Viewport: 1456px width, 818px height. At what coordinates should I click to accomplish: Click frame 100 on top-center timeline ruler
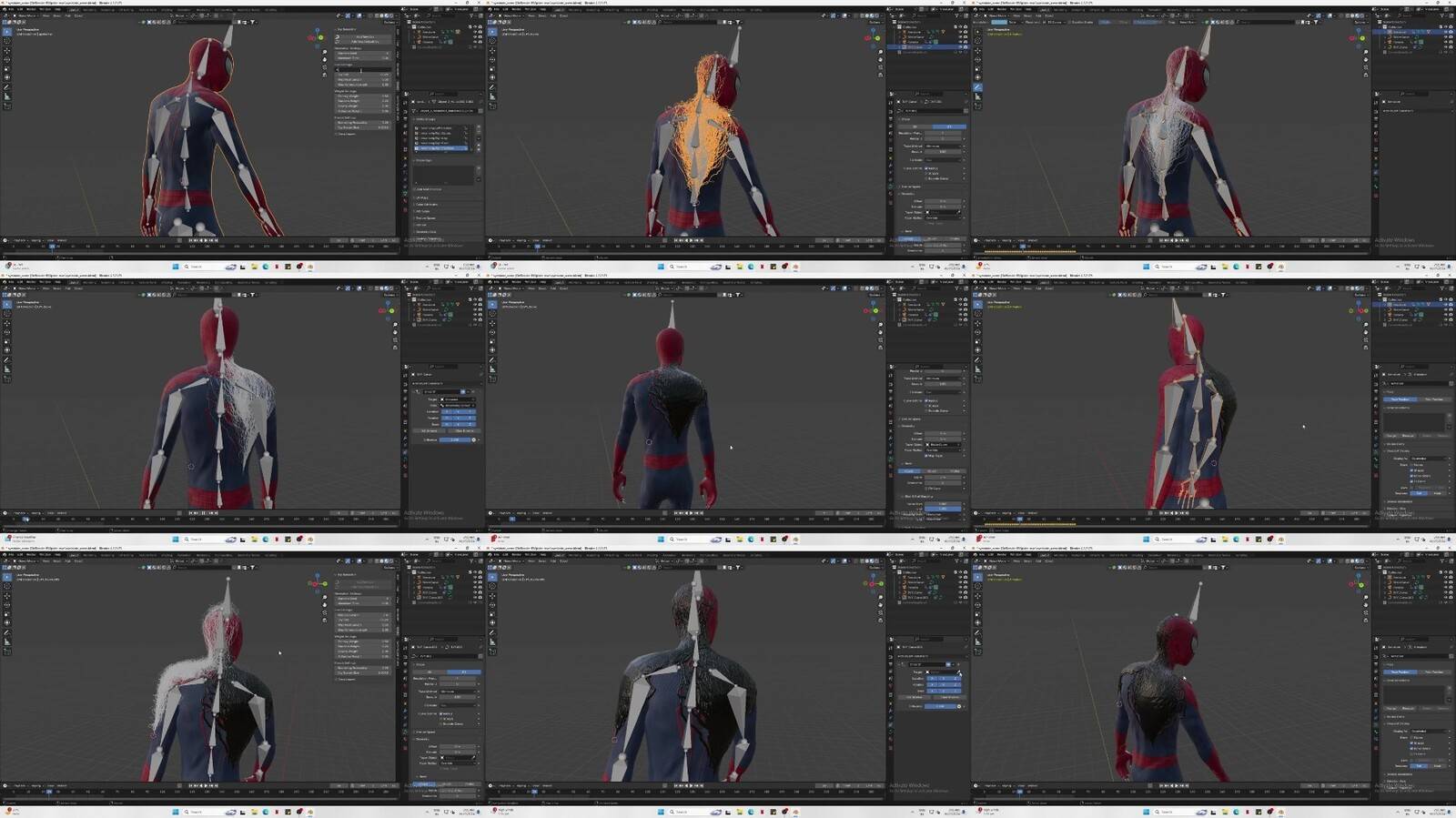tap(648, 246)
